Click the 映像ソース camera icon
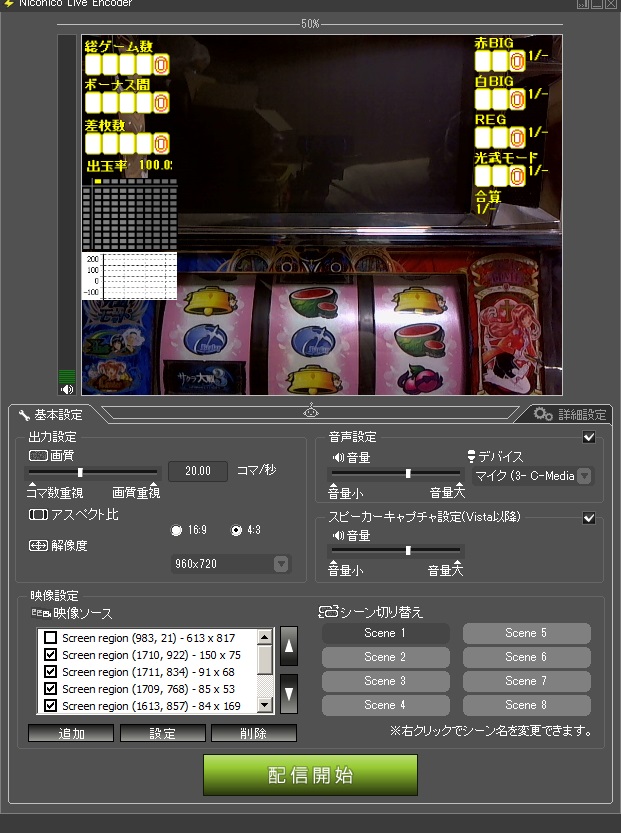The image size is (621, 833). pos(41,613)
